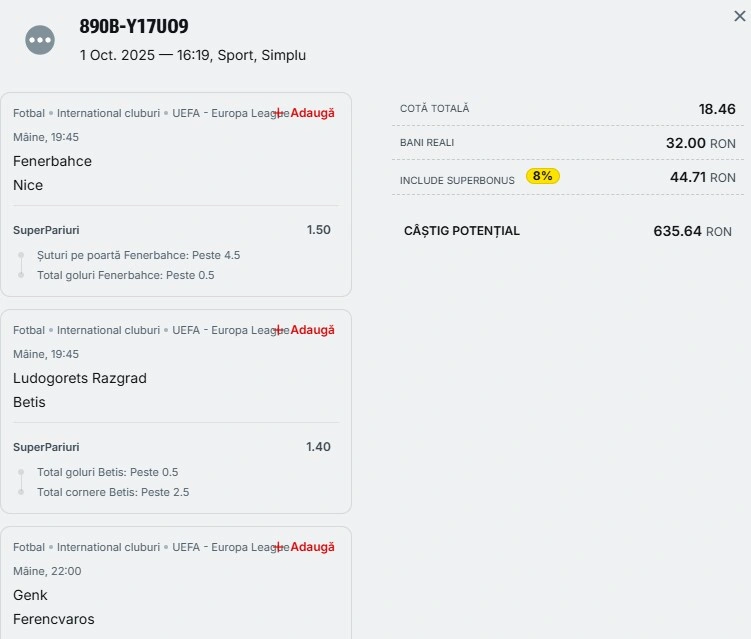Screen dimensions: 751x639
Task: Open the Fenerbahce team name
Action: point(52,161)
